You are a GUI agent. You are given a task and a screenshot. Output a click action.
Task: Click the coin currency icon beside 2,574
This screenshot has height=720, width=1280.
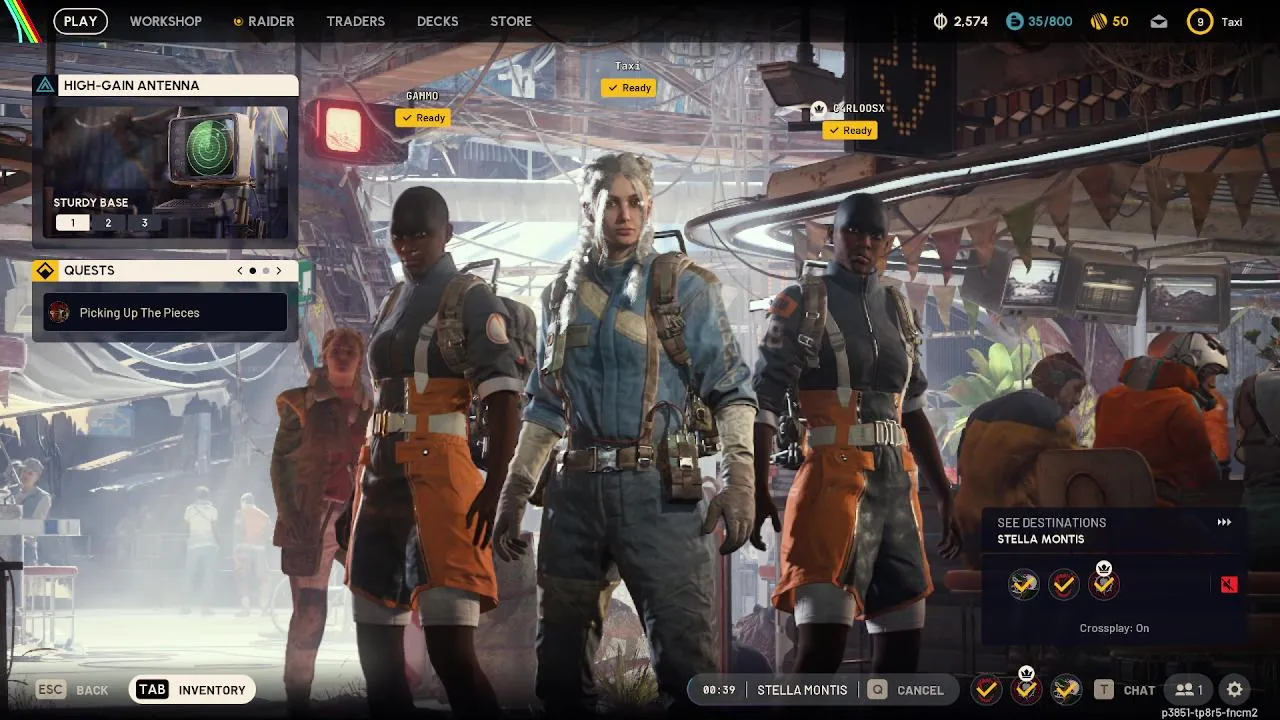[x=940, y=21]
